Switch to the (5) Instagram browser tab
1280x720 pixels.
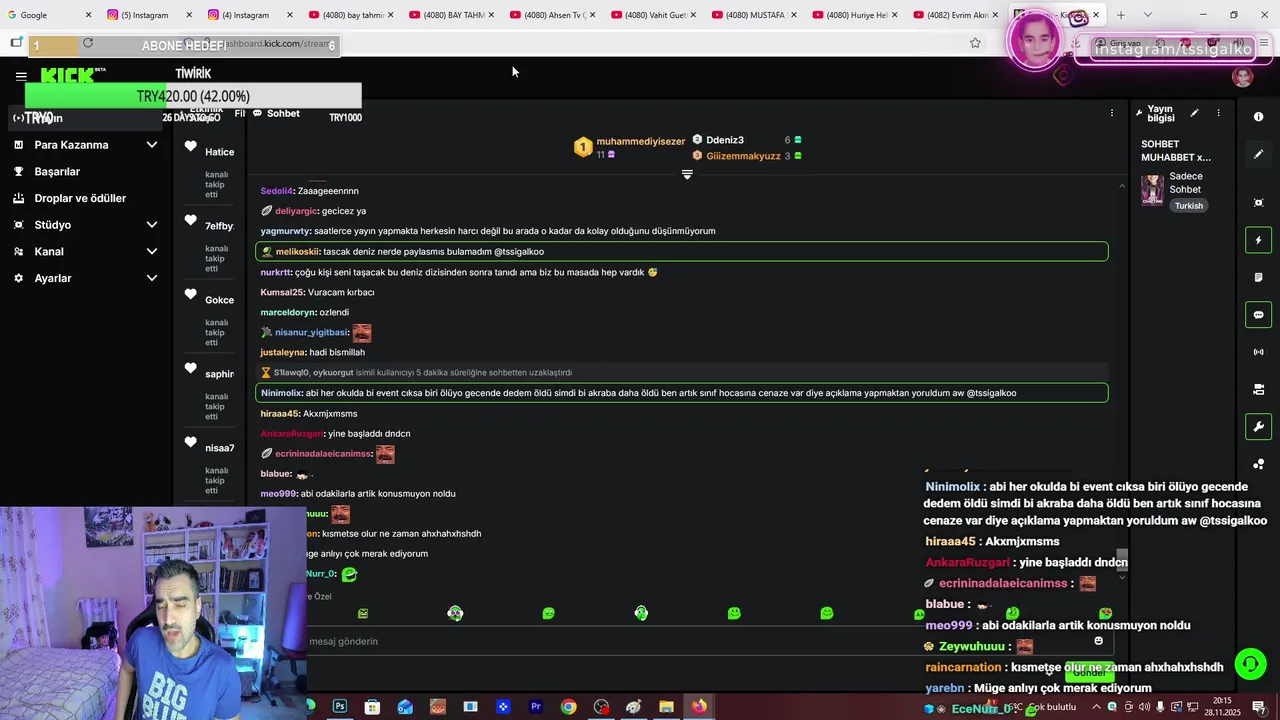[148, 15]
